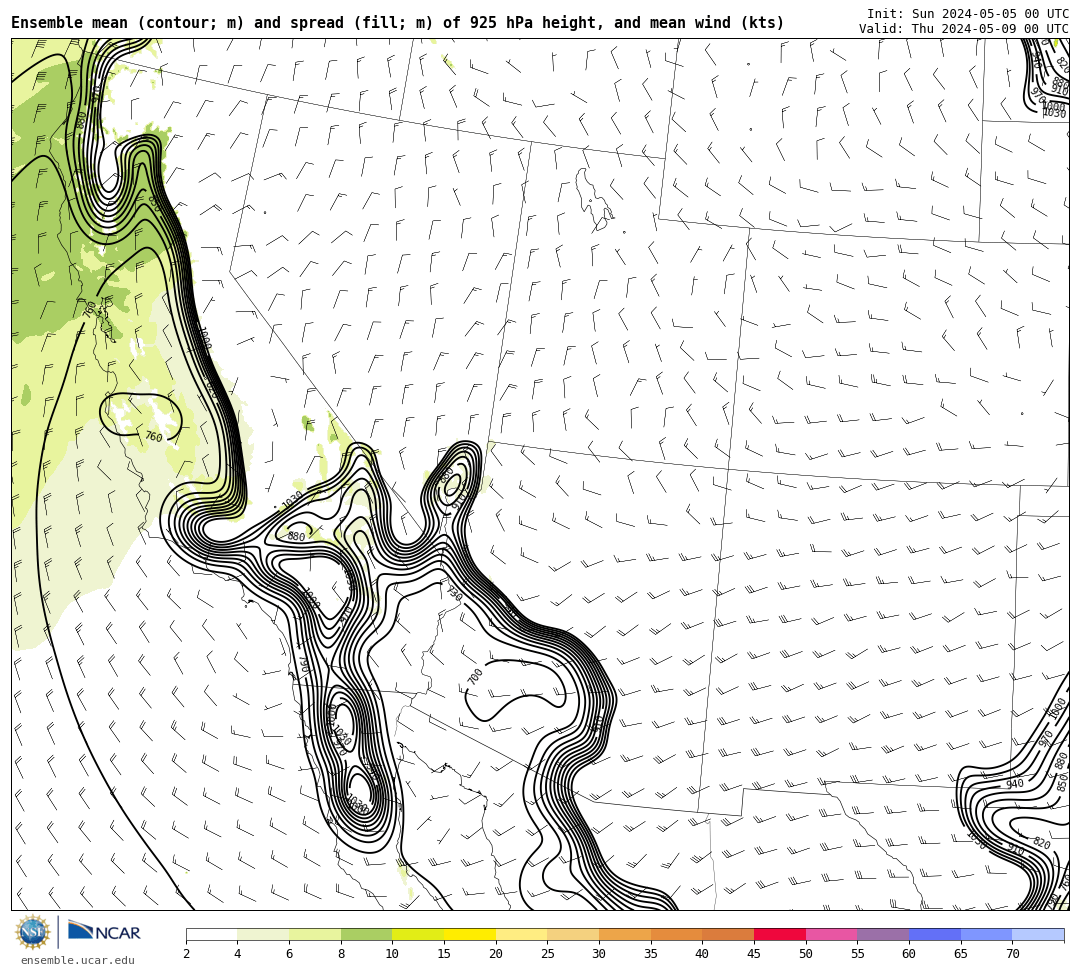Pick the light orange 30–35 m swatch
This screenshot has width=1080, height=973.
[x=625, y=934]
